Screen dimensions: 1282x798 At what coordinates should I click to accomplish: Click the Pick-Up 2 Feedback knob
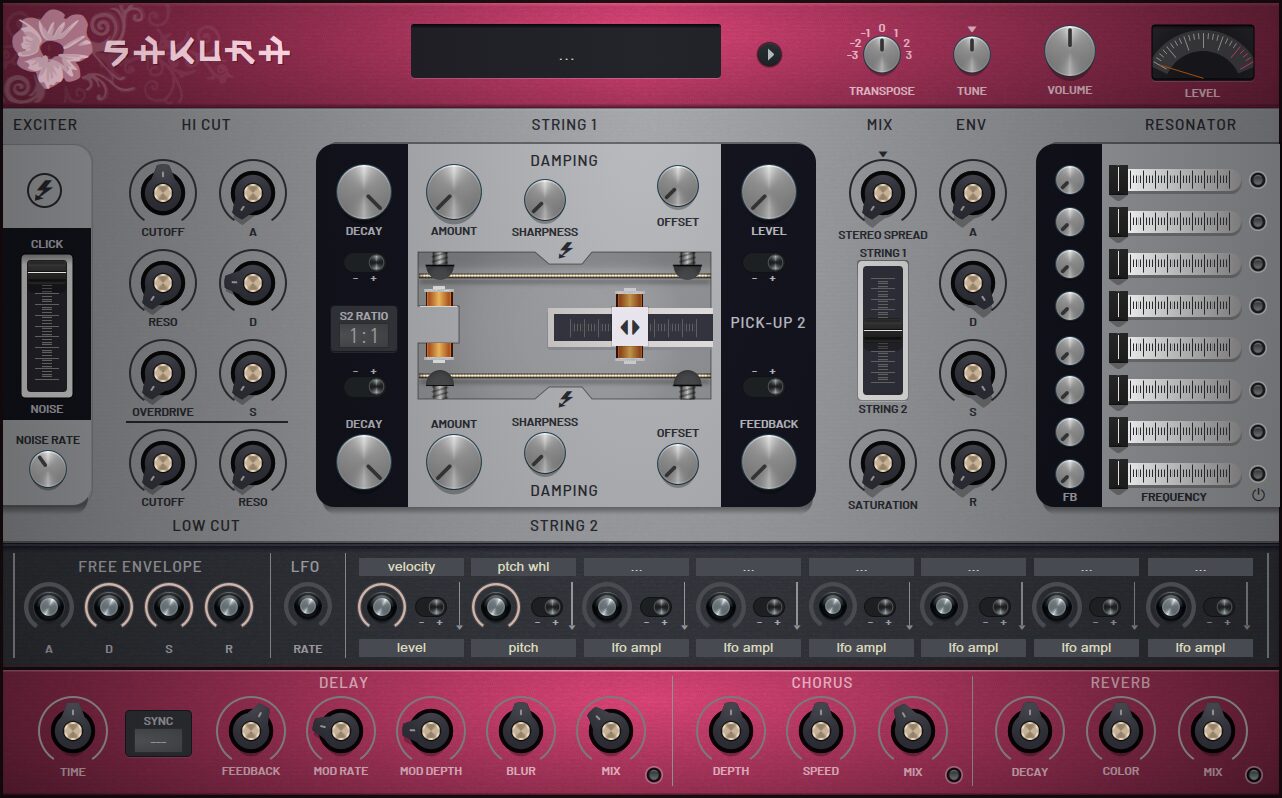pos(768,463)
